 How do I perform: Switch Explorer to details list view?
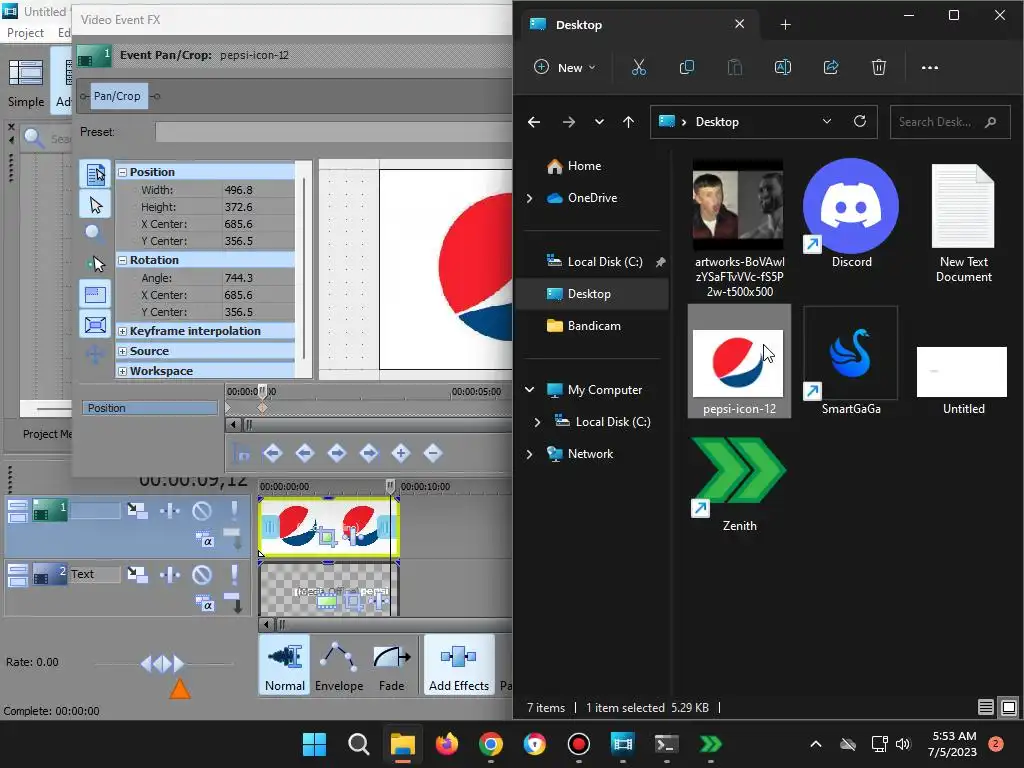tap(985, 707)
